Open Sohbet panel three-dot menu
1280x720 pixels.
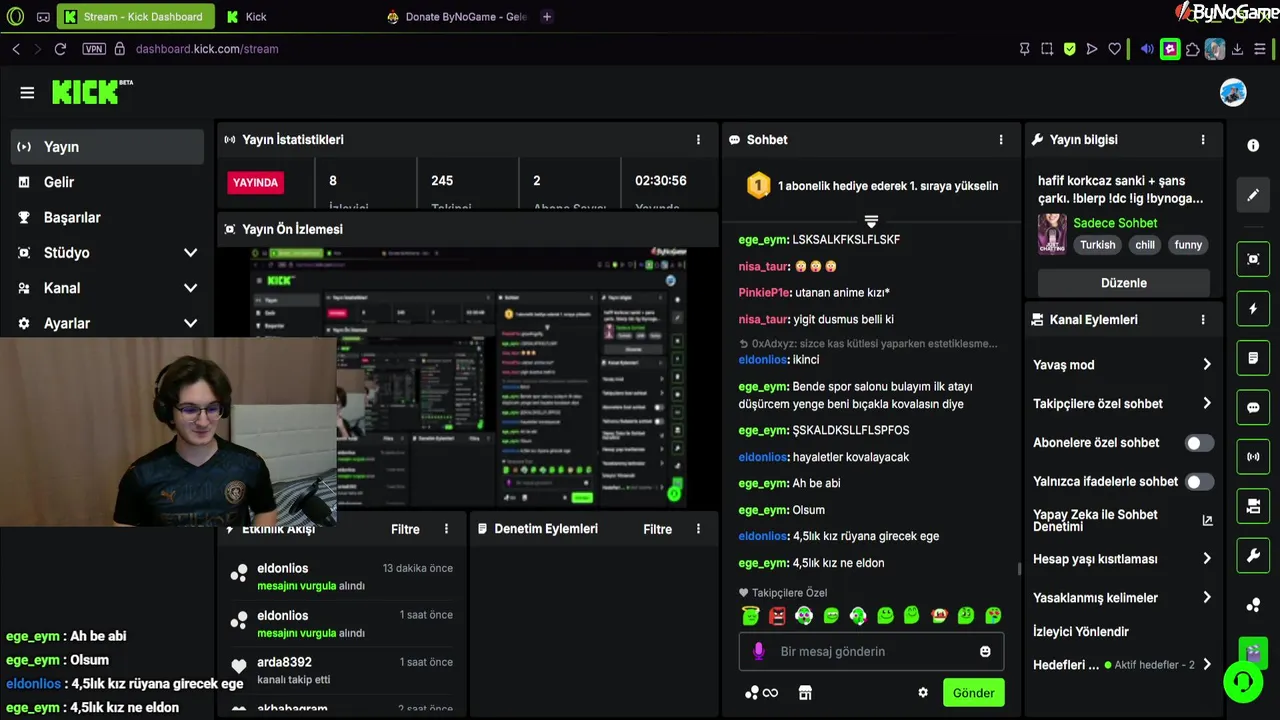pyautogui.click(x=1001, y=140)
